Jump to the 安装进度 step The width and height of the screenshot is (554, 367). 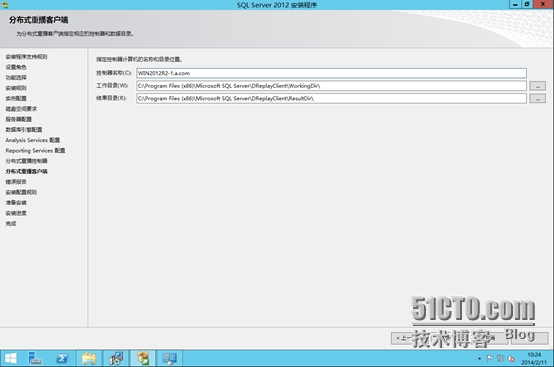(16, 213)
